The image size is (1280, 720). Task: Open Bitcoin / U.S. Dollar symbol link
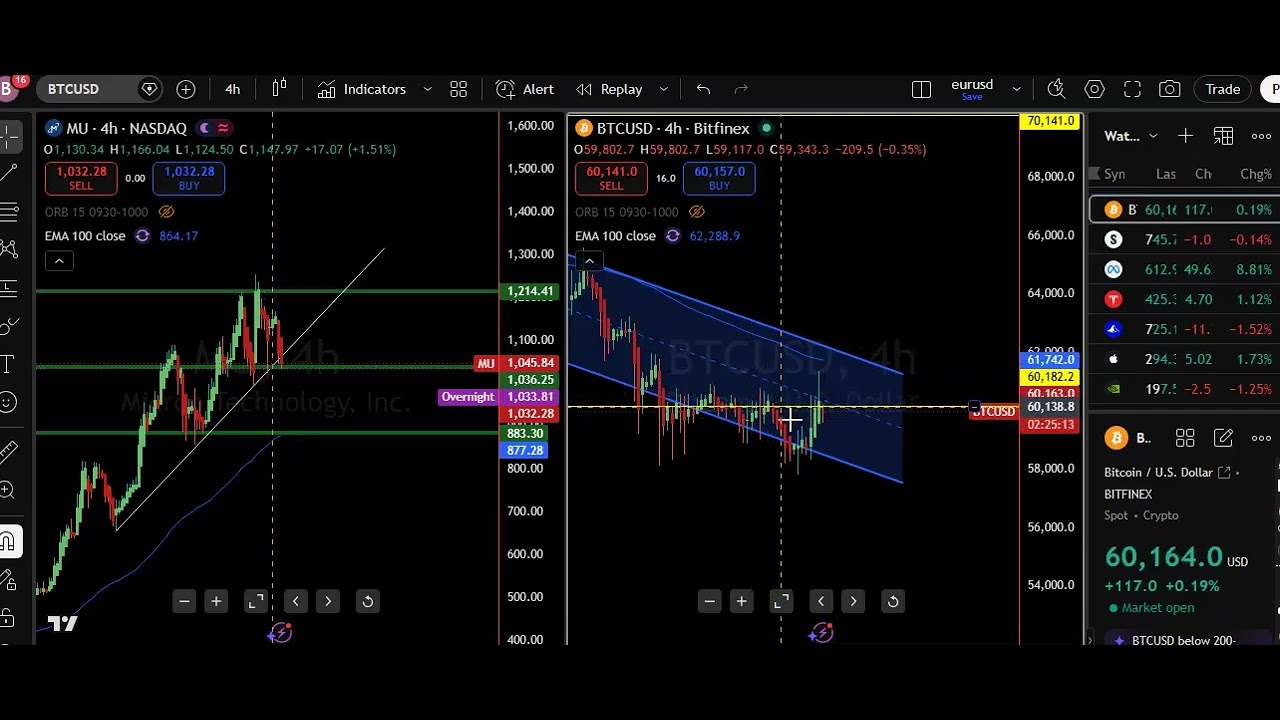coord(1169,472)
